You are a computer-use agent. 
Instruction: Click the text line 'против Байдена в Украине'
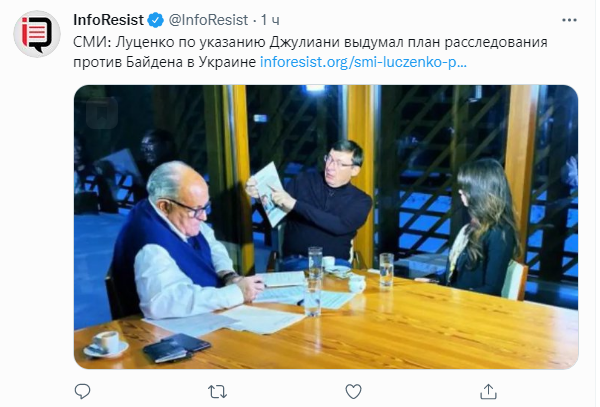[165, 62]
